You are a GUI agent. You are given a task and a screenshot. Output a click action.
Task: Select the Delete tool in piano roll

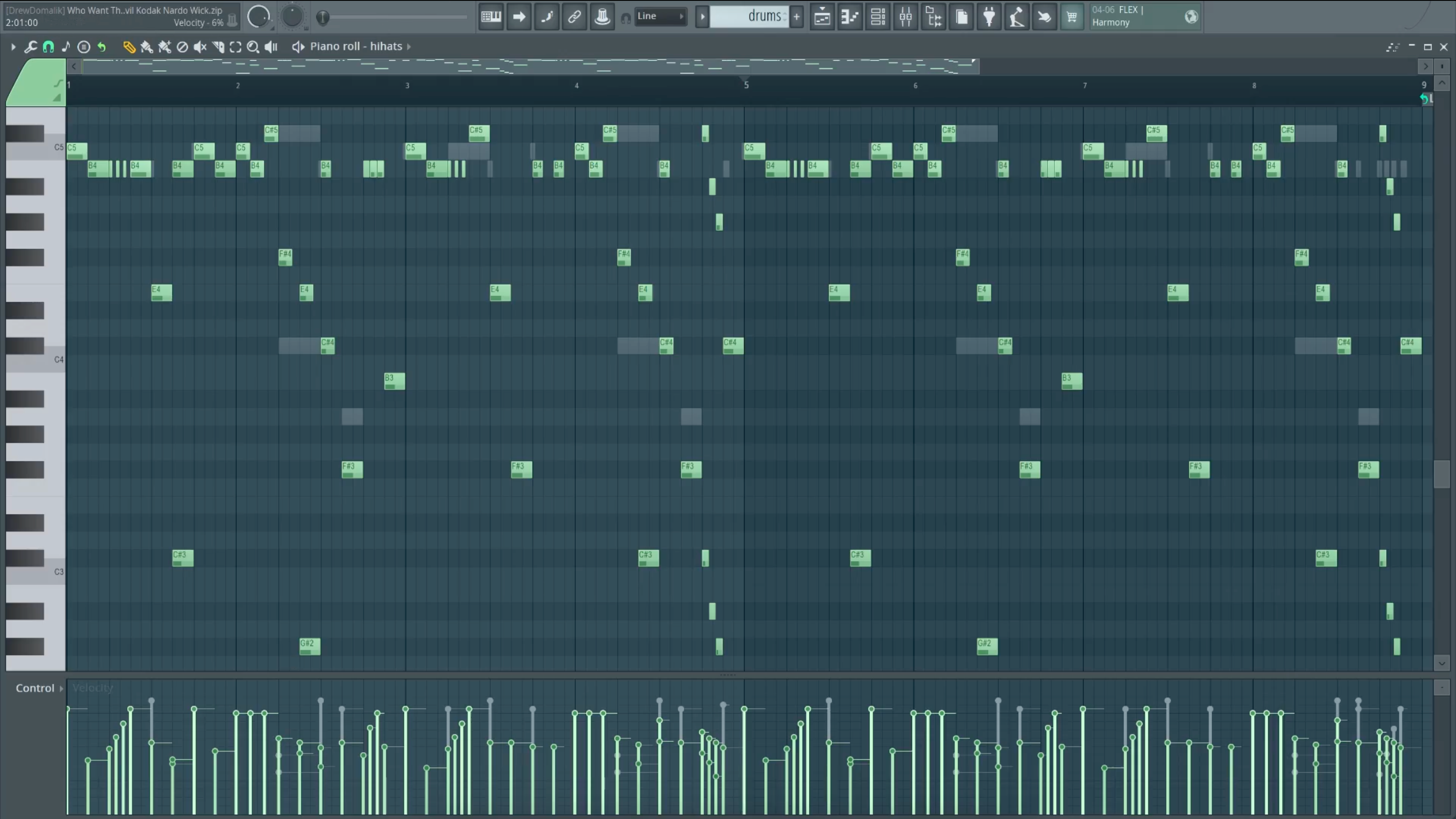pyautogui.click(x=182, y=47)
